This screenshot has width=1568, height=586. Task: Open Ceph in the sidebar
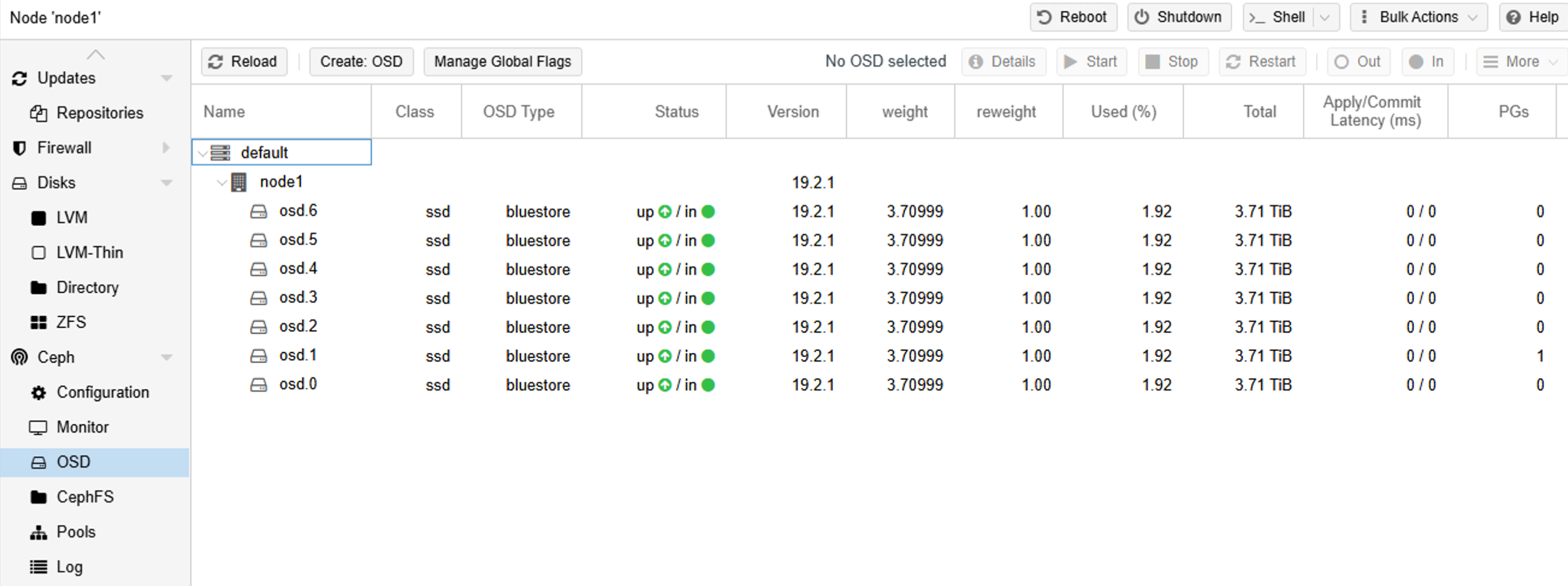pos(55,357)
